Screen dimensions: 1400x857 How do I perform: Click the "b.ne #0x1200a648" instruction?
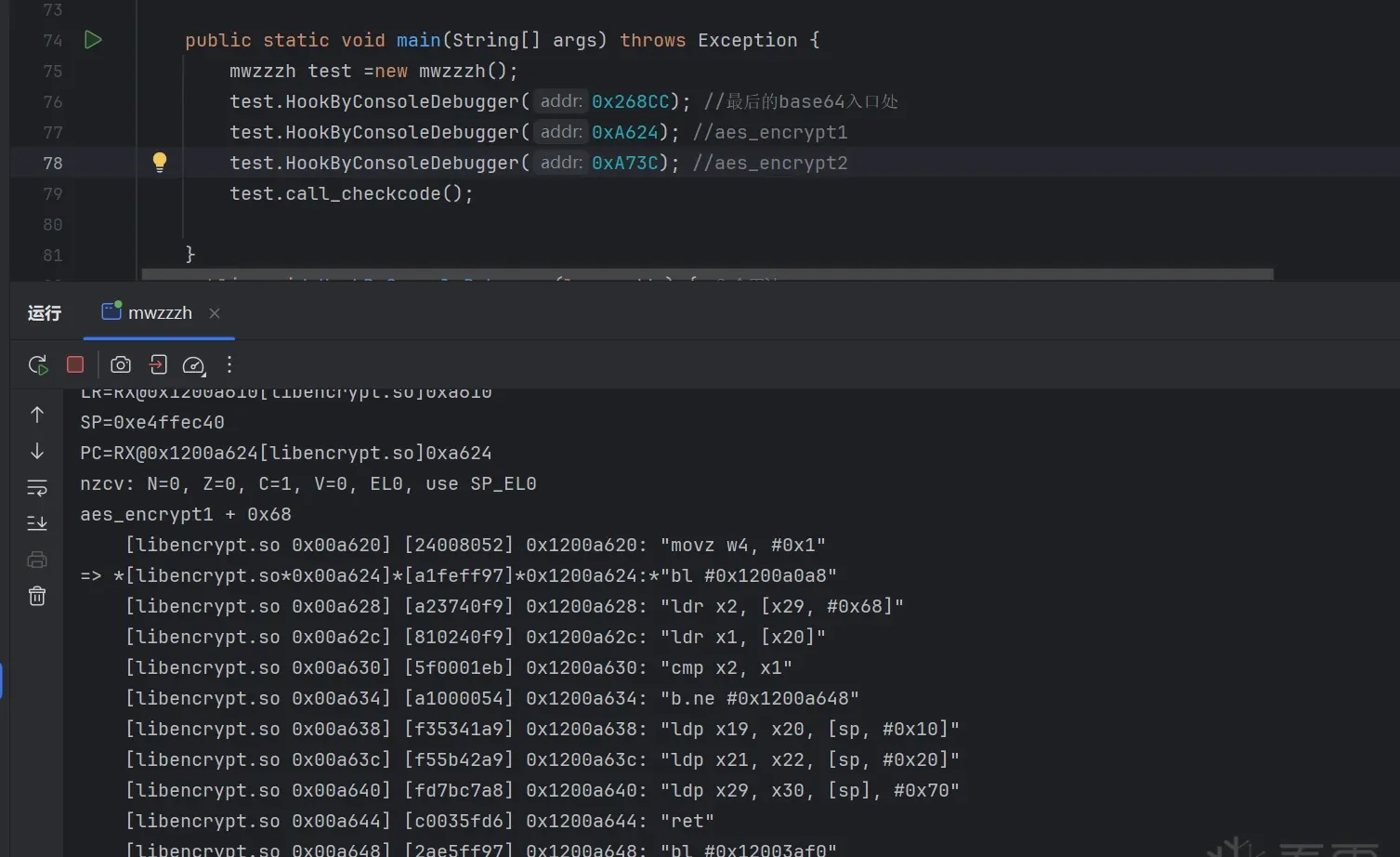tap(760, 698)
